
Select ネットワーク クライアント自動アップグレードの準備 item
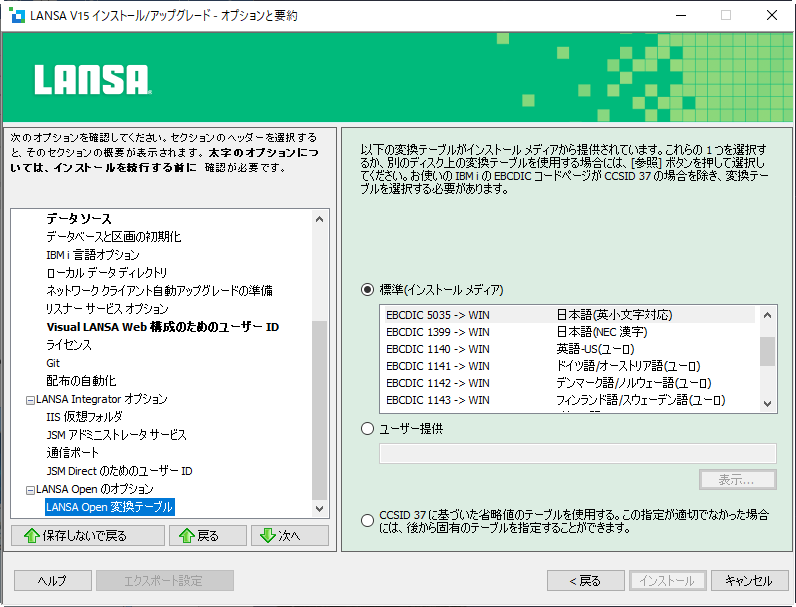(x=159, y=291)
